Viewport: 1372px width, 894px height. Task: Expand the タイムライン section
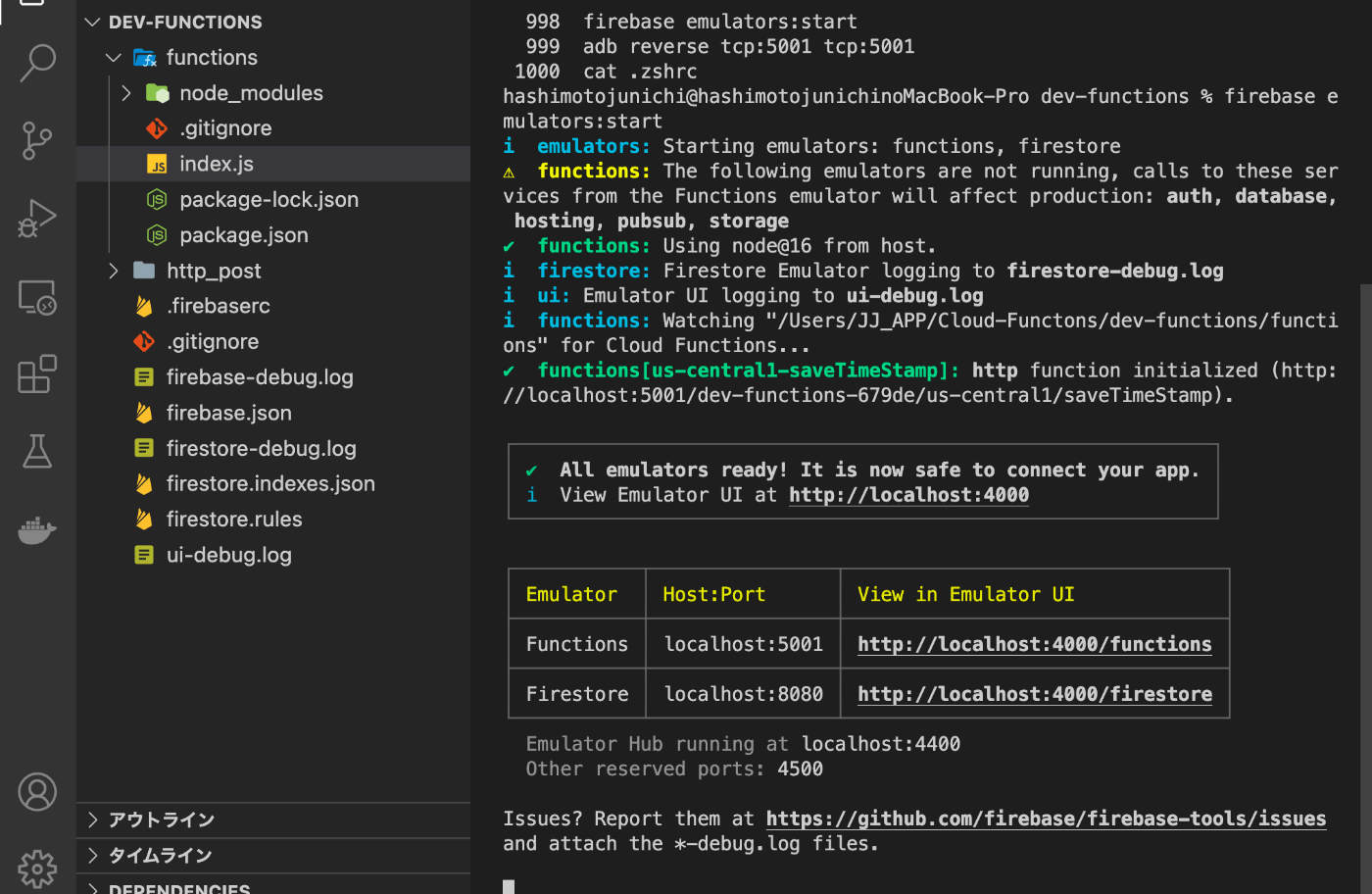point(93,855)
